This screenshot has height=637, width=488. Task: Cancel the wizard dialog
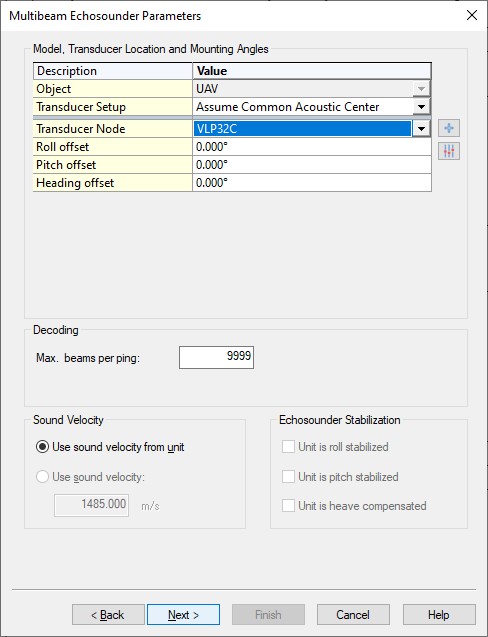click(353, 615)
